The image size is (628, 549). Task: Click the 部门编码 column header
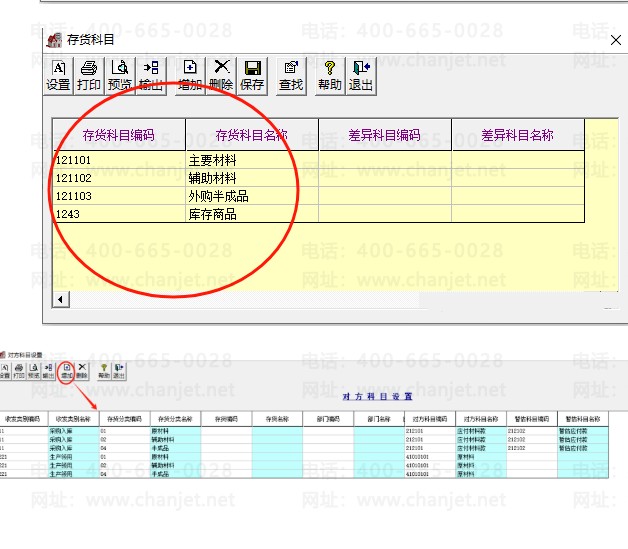click(328, 419)
